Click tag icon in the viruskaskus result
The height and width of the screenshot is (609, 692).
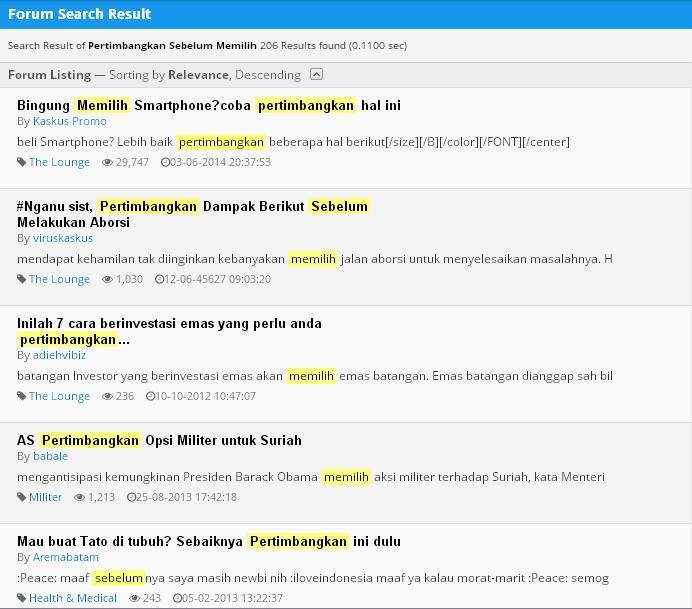point(21,279)
